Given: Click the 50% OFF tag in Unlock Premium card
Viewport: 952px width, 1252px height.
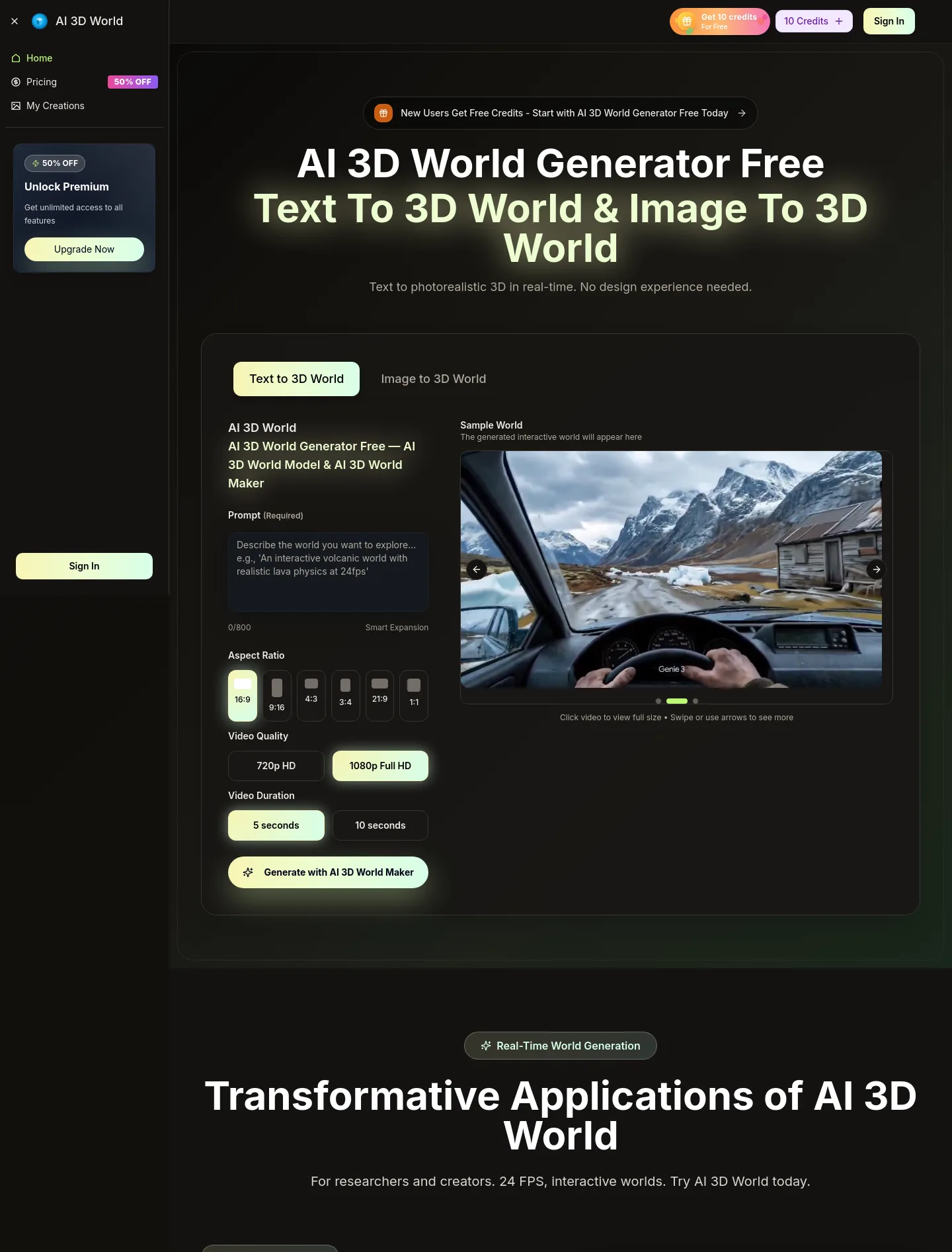Looking at the screenshot, I should [55, 163].
